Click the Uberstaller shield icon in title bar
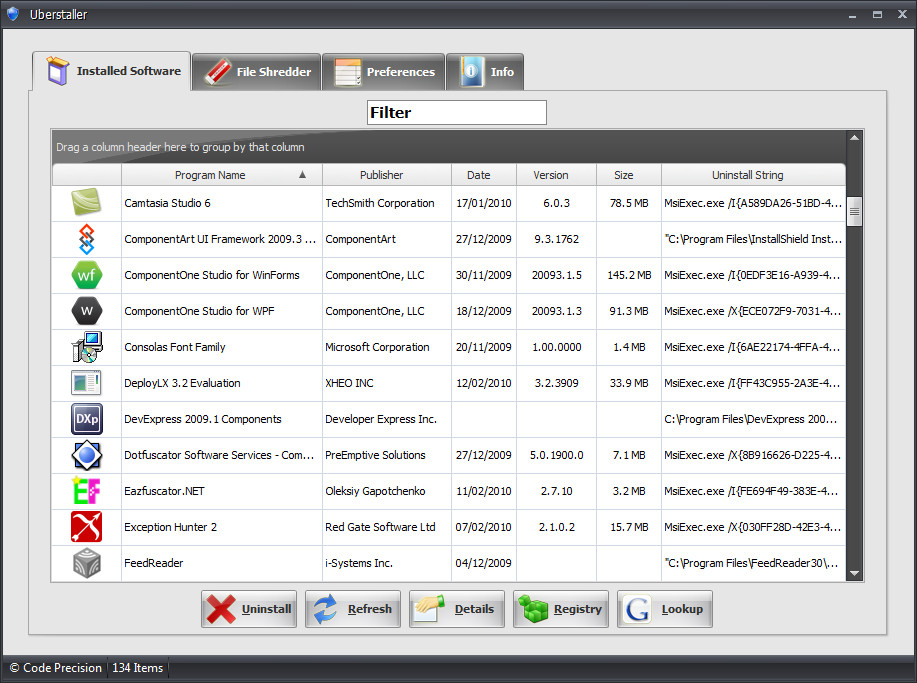The height and width of the screenshot is (683, 917). click(13, 14)
